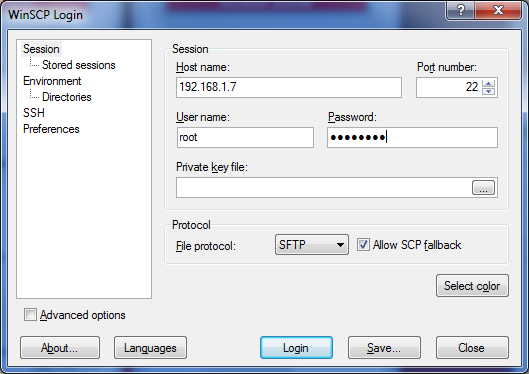Open the File protocol SFTP dropdown
Viewport: 529px width, 374px height.
click(x=312, y=244)
